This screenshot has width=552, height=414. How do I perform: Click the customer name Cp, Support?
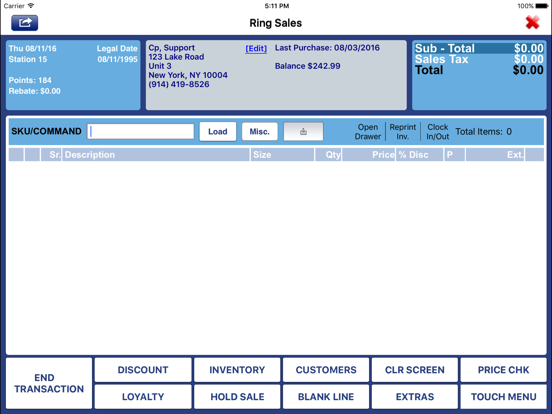click(x=171, y=48)
